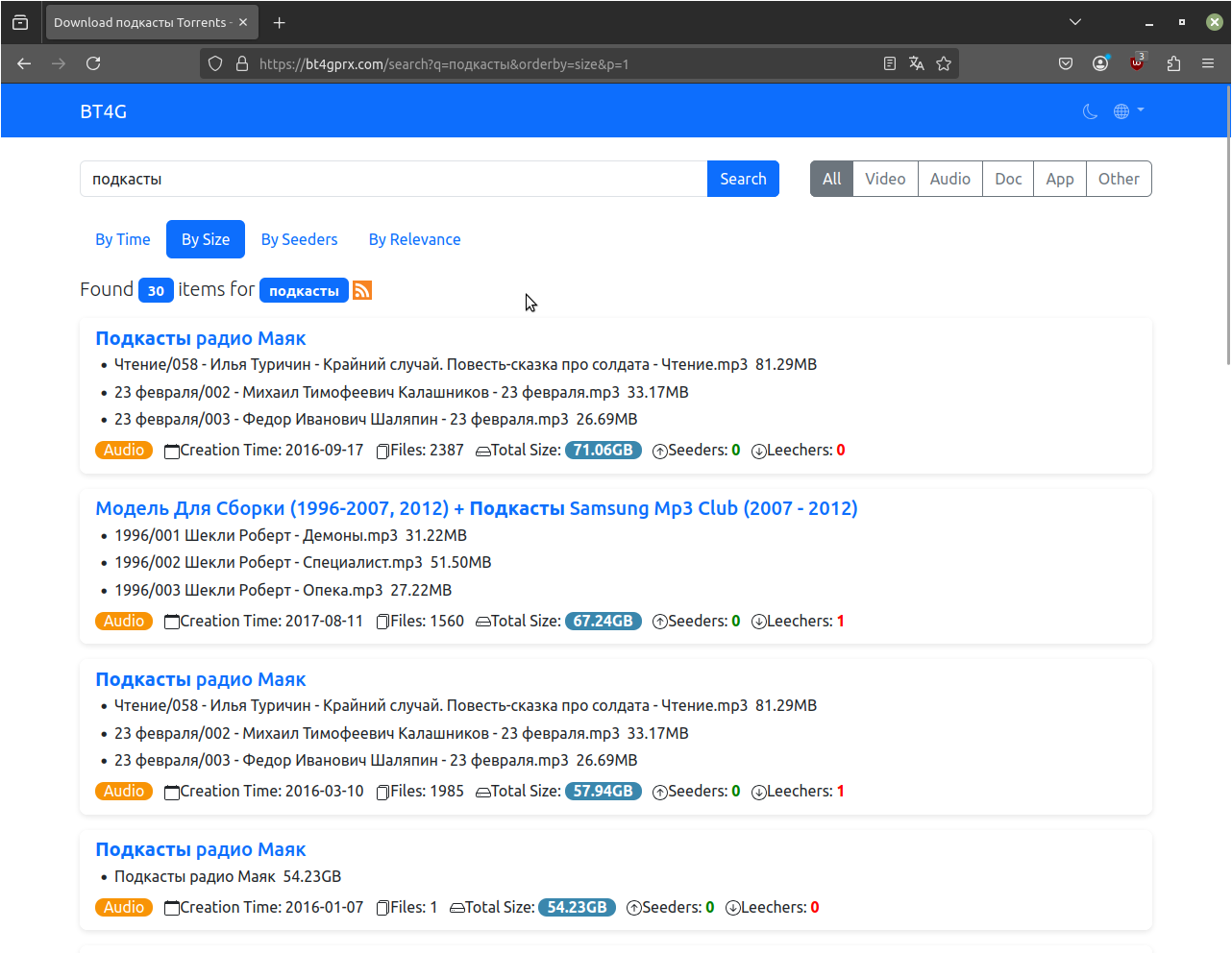Open Модель Для Сборки torrent link
Viewport: 1232px width, 954px height.
(x=477, y=508)
